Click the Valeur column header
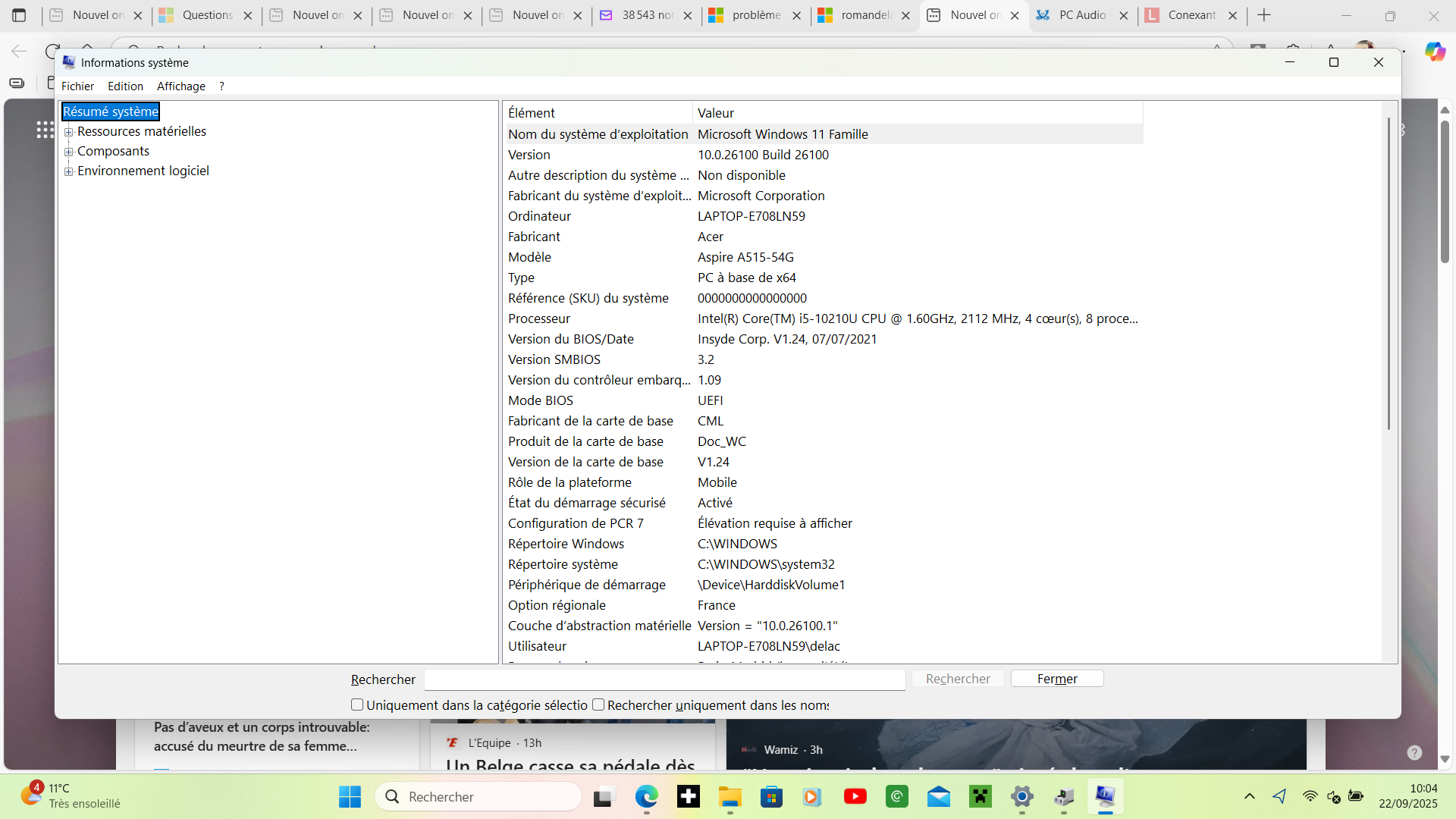Screen dimensions: 1456x819 [918, 113]
